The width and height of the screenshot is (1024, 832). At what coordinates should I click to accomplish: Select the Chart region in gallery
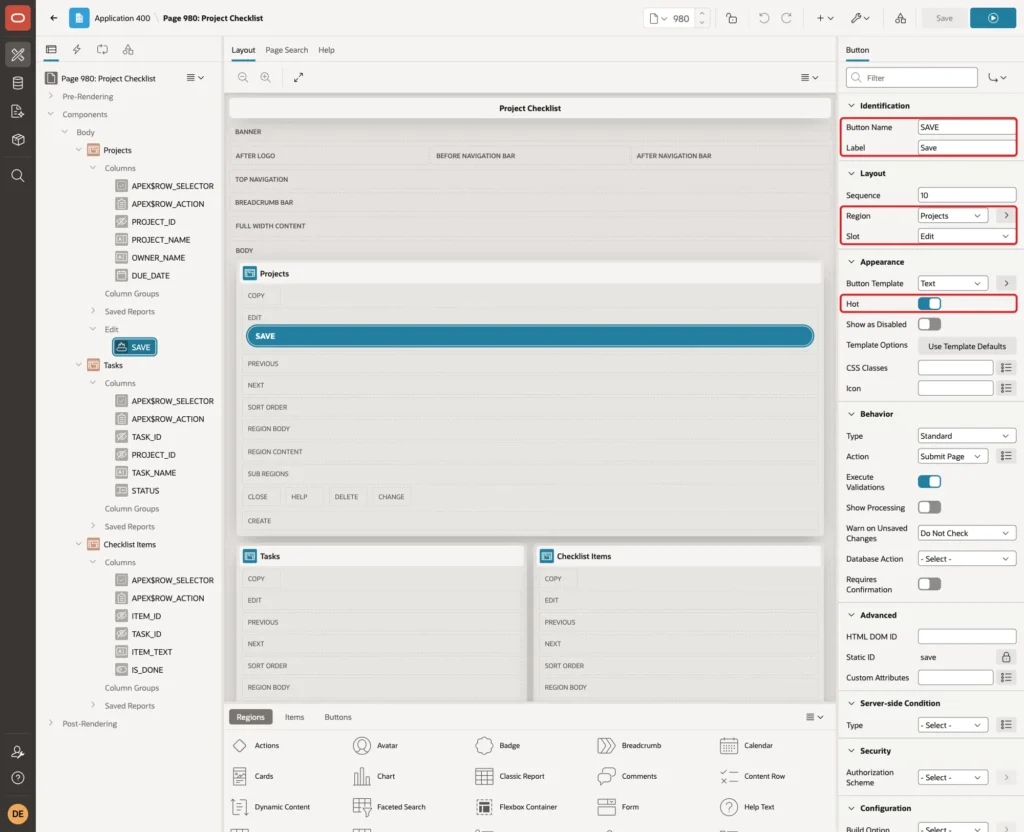374,776
